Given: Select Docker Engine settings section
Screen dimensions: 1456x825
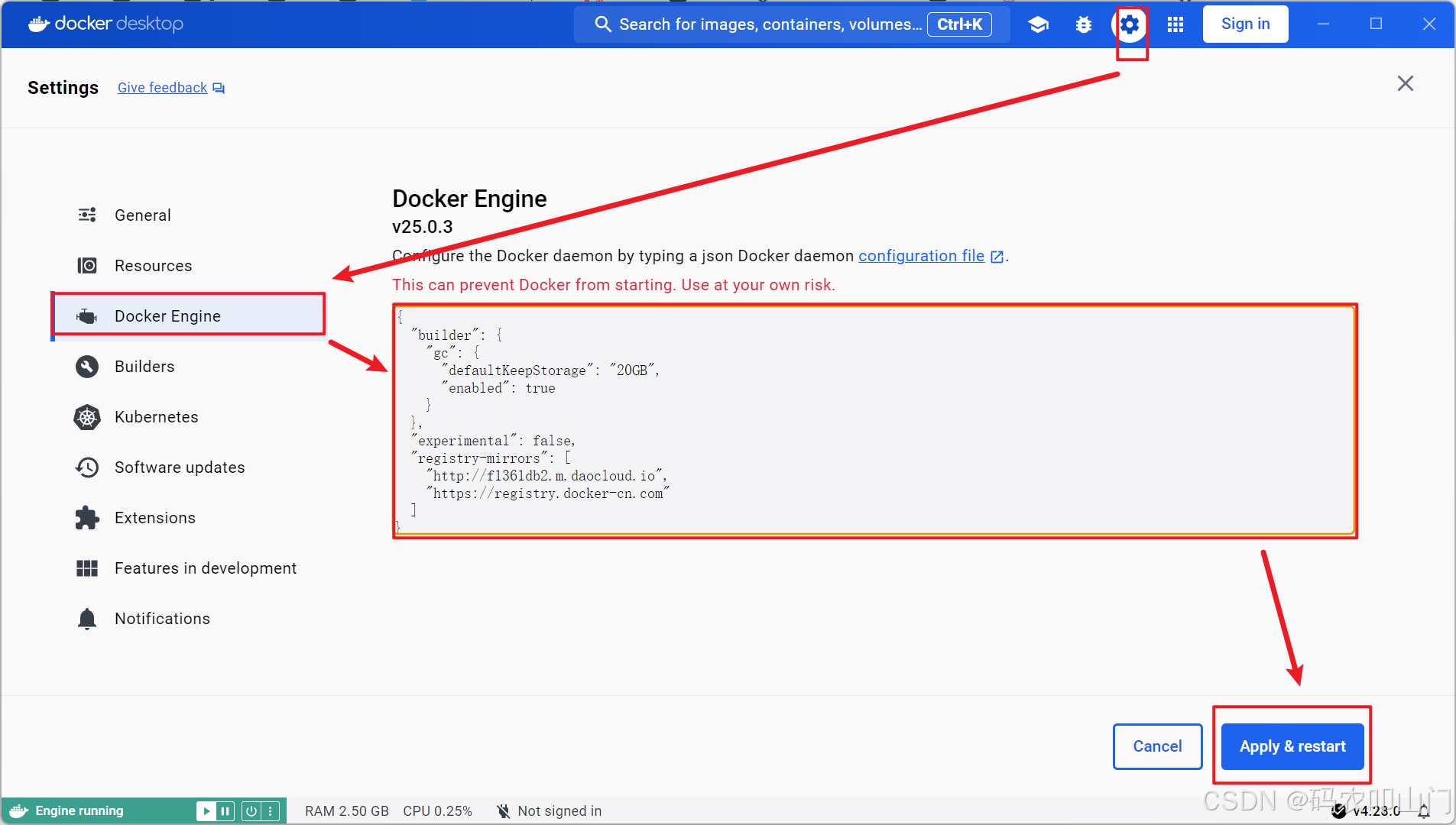Looking at the screenshot, I should pyautogui.click(x=189, y=316).
